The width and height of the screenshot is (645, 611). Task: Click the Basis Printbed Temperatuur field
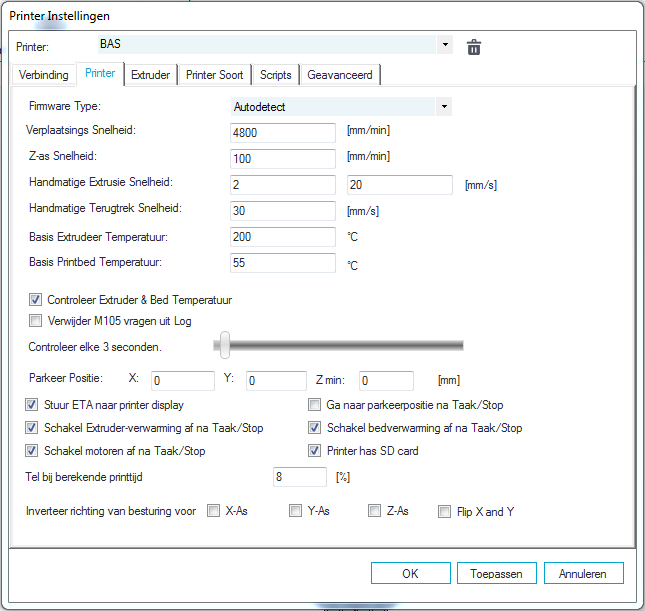tap(282, 263)
